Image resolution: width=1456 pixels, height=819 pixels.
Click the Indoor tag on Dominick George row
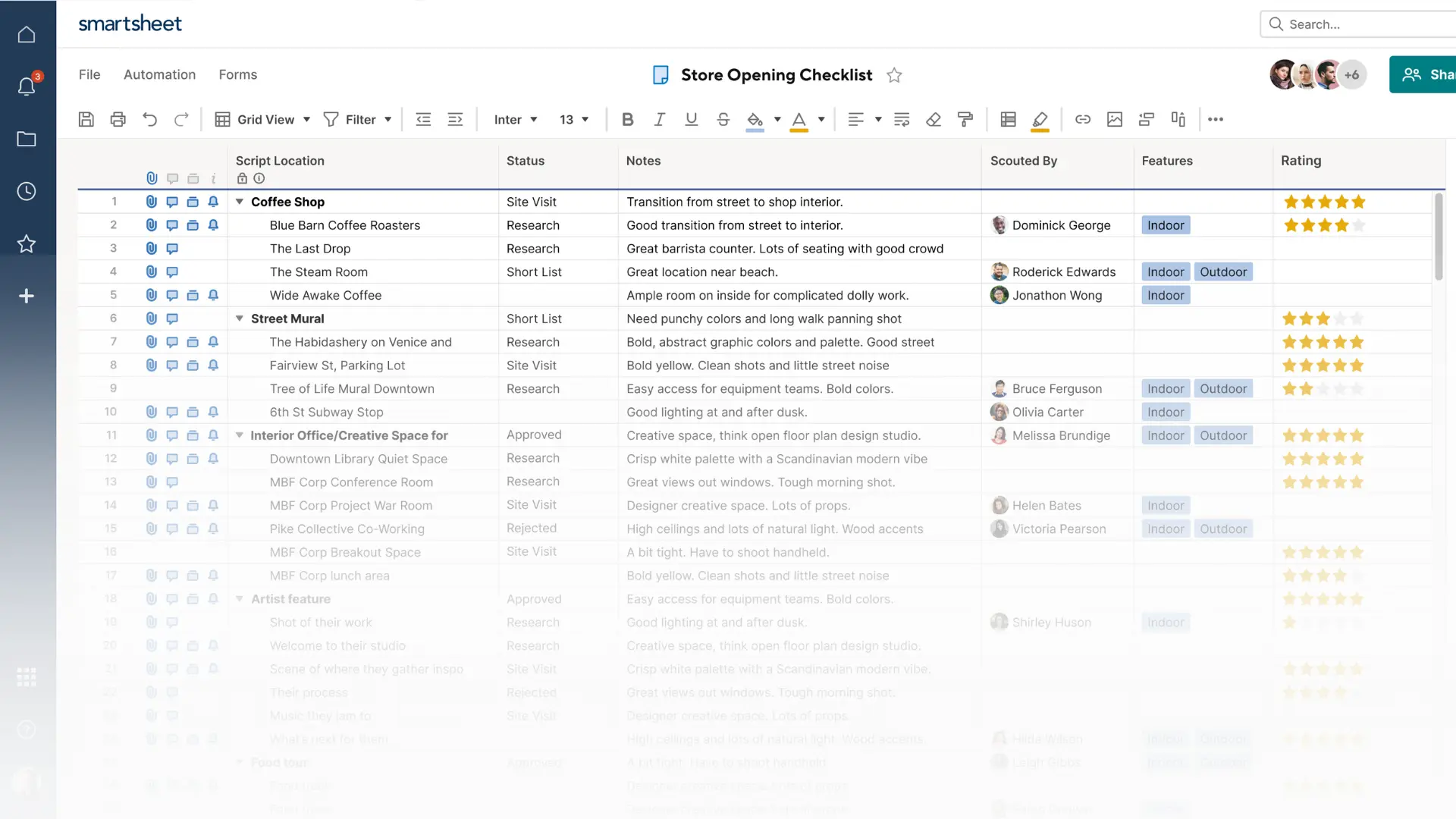(1166, 225)
